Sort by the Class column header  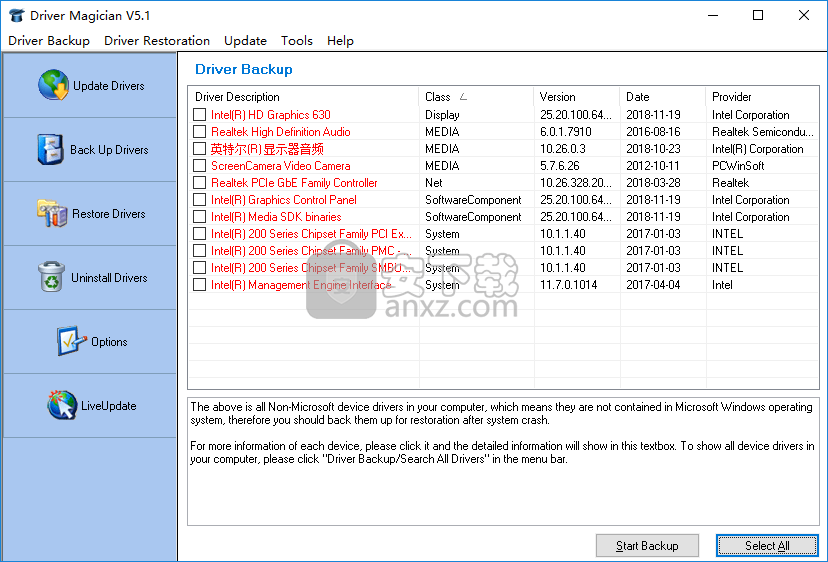[476, 97]
